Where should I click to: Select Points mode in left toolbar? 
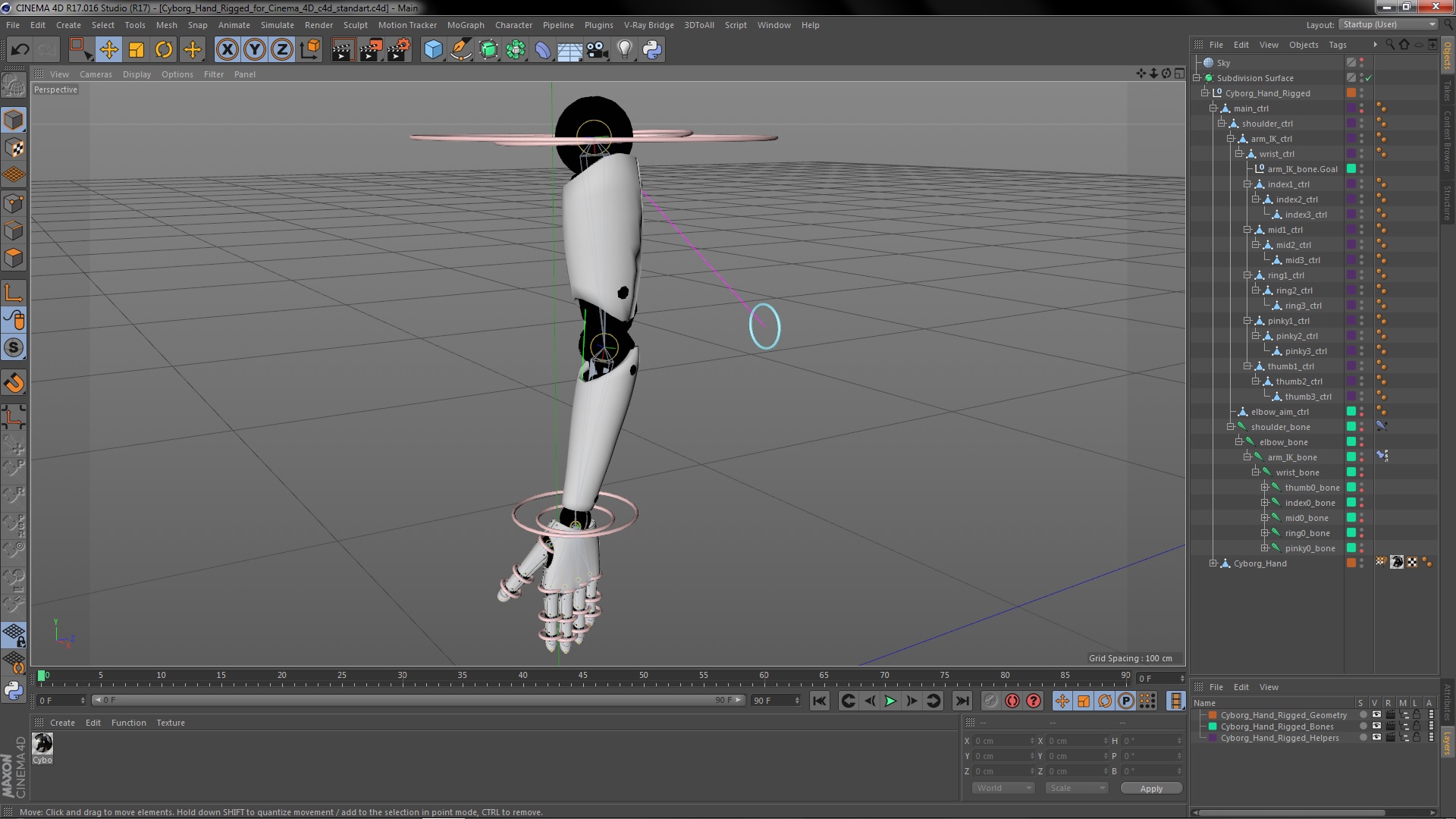pos(14,203)
